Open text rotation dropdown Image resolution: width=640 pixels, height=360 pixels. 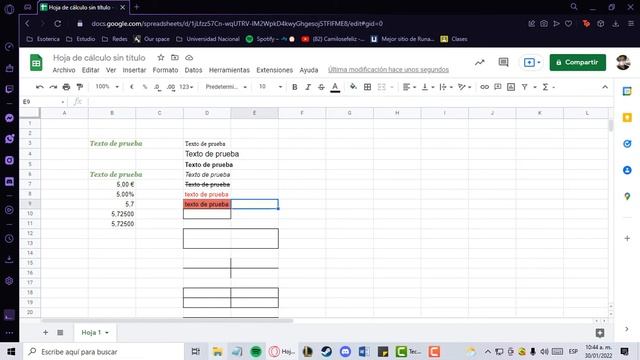pyautogui.click(x=464, y=87)
